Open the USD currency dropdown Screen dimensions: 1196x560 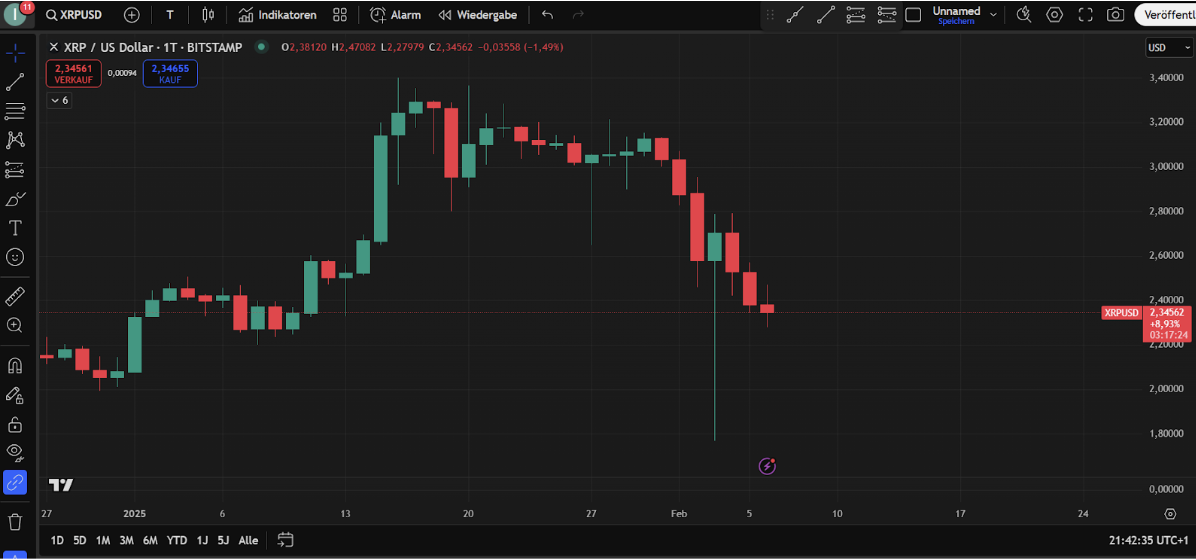tap(1168, 48)
